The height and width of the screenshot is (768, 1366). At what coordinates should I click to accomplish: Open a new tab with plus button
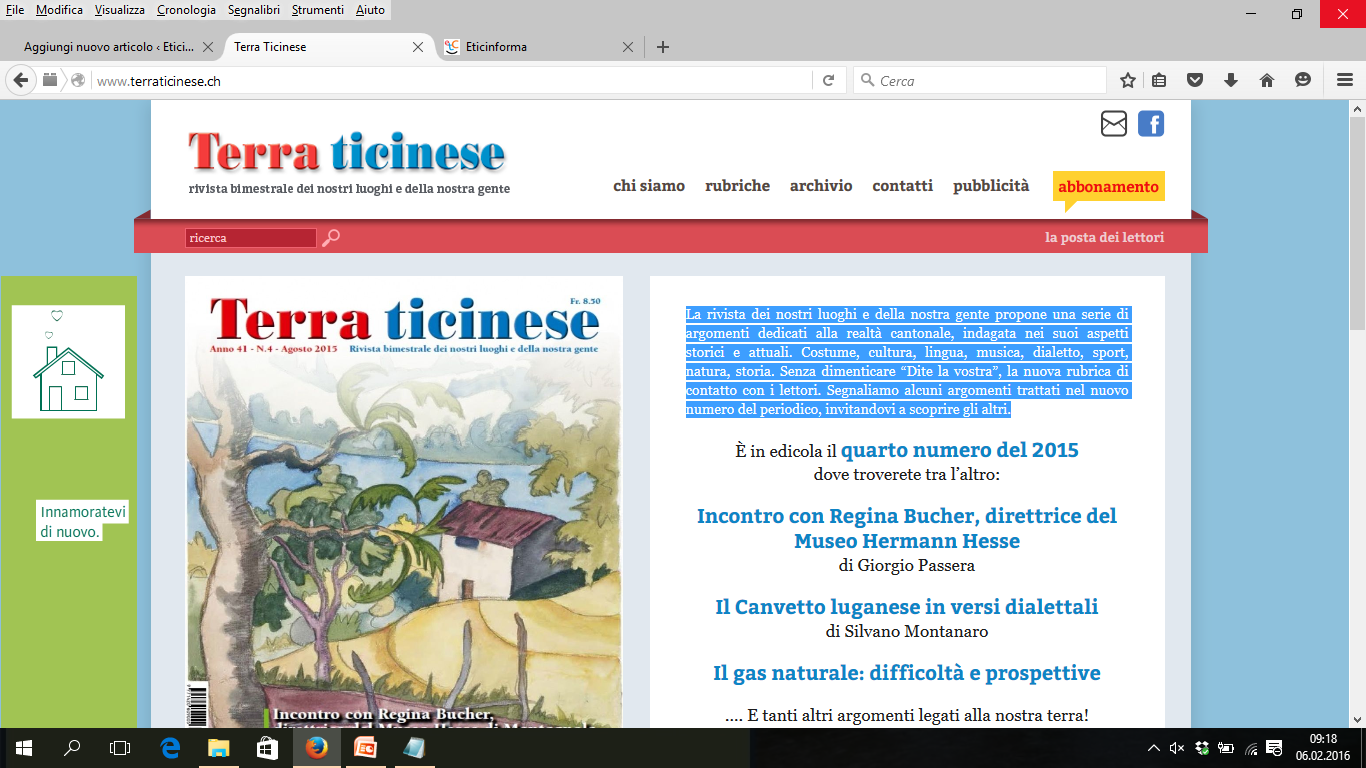(x=662, y=47)
